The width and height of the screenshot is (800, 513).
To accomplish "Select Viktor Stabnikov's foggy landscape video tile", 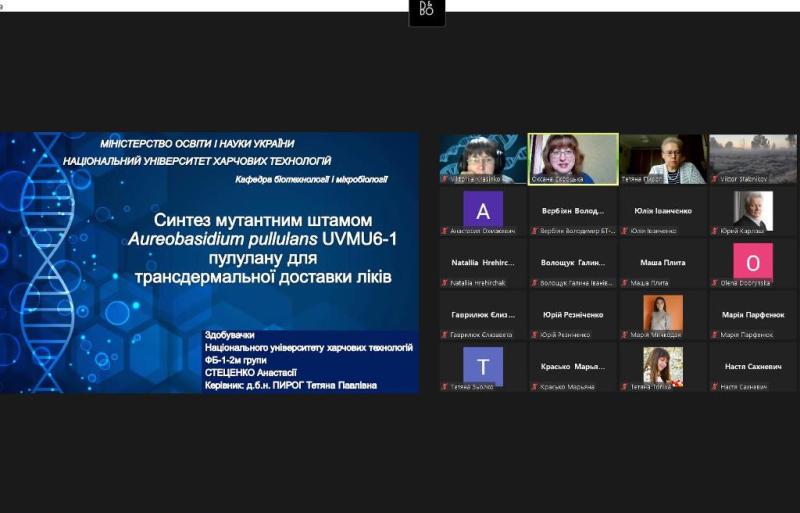I will click(x=753, y=158).
